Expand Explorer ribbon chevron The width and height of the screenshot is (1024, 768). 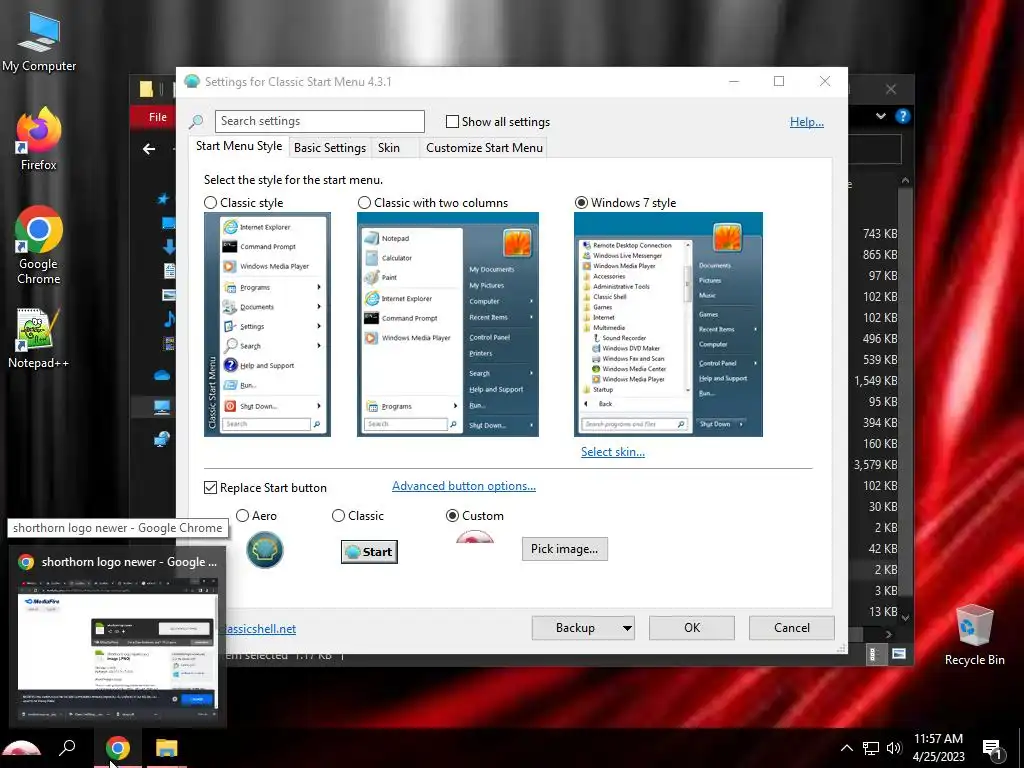point(881,116)
